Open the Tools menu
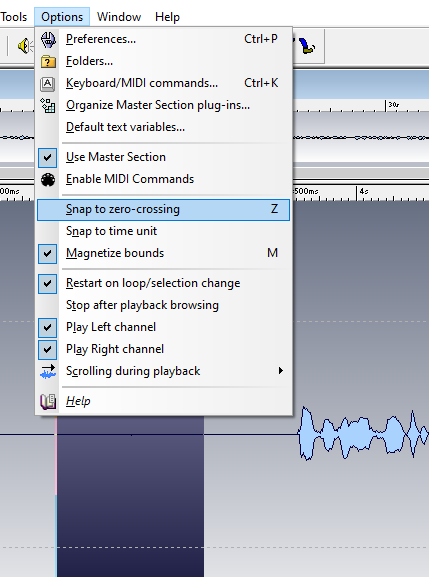The height and width of the screenshot is (577, 429). [x=14, y=17]
